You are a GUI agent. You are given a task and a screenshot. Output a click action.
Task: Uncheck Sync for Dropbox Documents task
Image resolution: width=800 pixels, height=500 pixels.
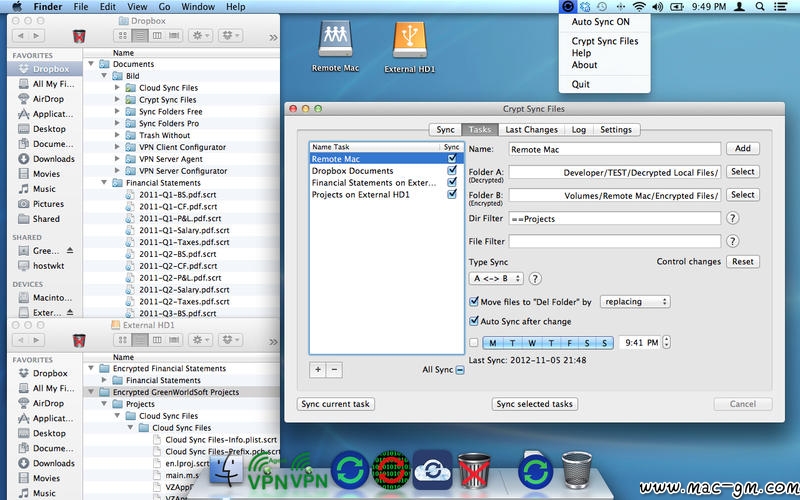point(452,170)
